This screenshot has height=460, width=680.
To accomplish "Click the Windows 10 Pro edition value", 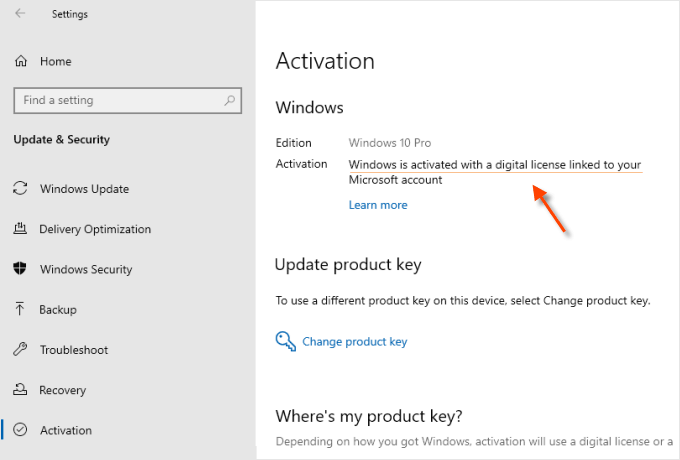I will pos(390,143).
